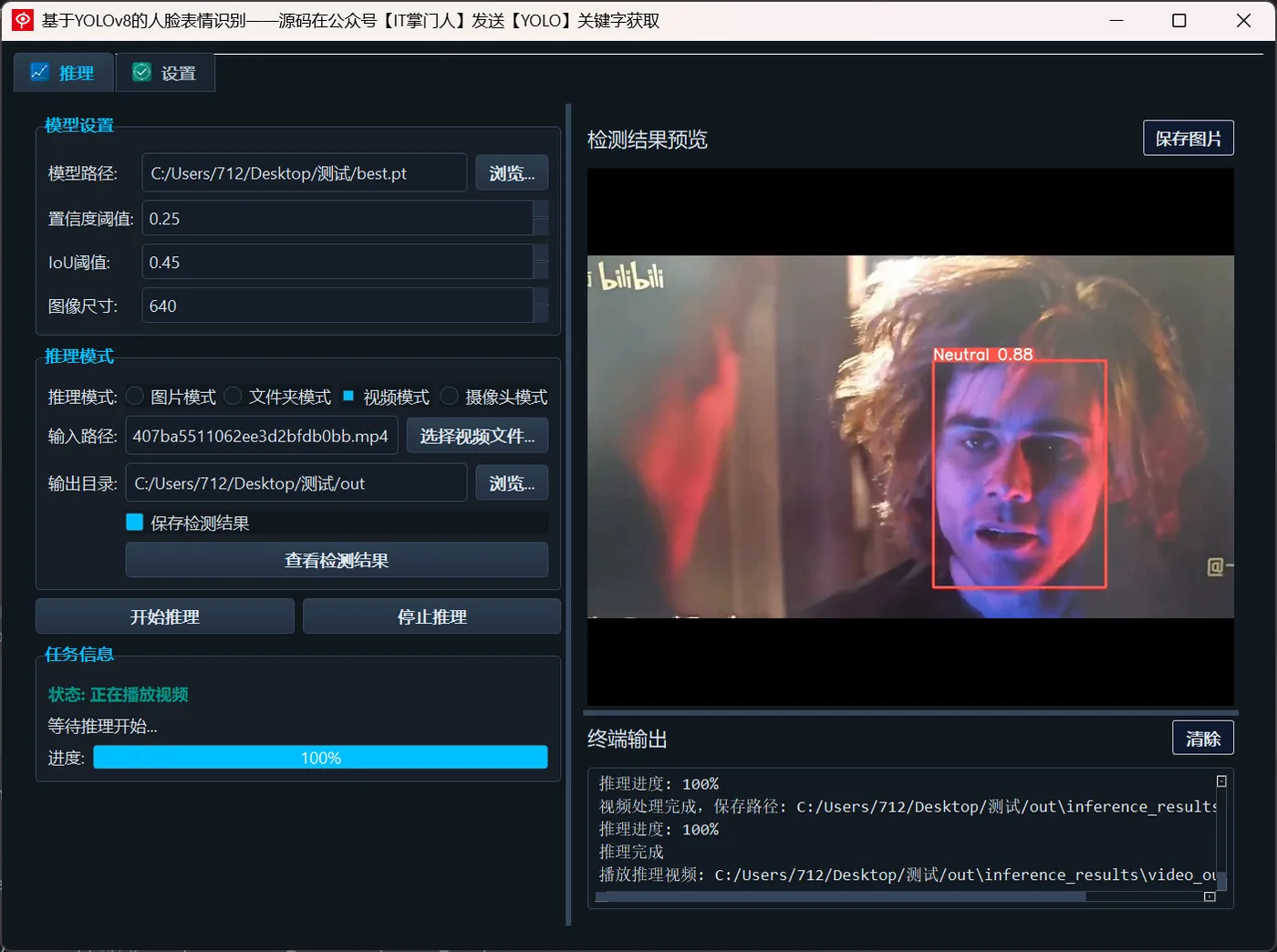Image resolution: width=1277 pixels, height=952 pixels.
Task: Toggle 保存检测结果 checkbox
Action: tap(134, 523)
